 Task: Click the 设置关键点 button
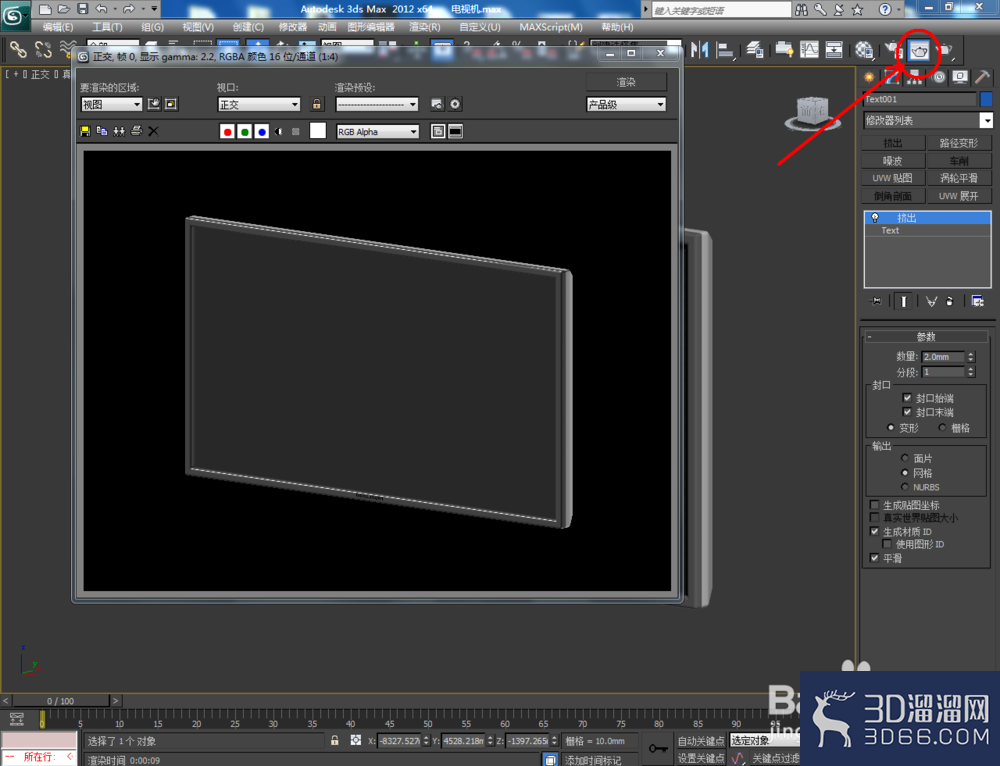click(x=701, y=758)
